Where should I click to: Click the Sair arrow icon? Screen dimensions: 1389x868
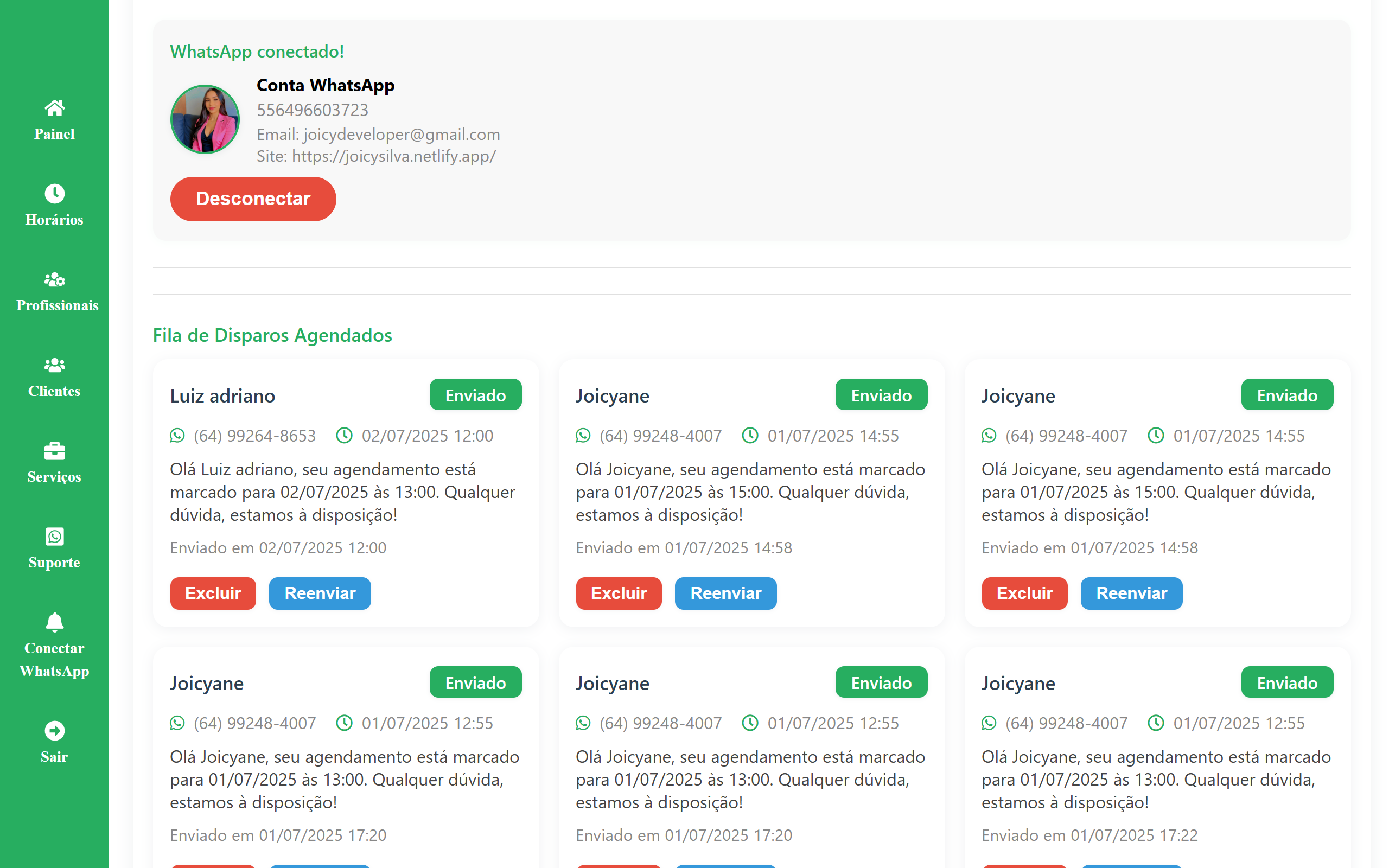tap(54, 731)
